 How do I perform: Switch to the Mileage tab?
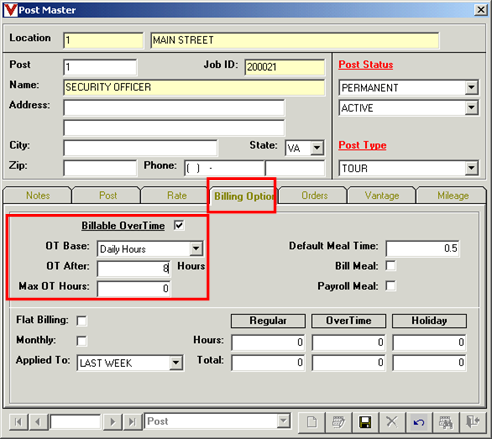453,195
